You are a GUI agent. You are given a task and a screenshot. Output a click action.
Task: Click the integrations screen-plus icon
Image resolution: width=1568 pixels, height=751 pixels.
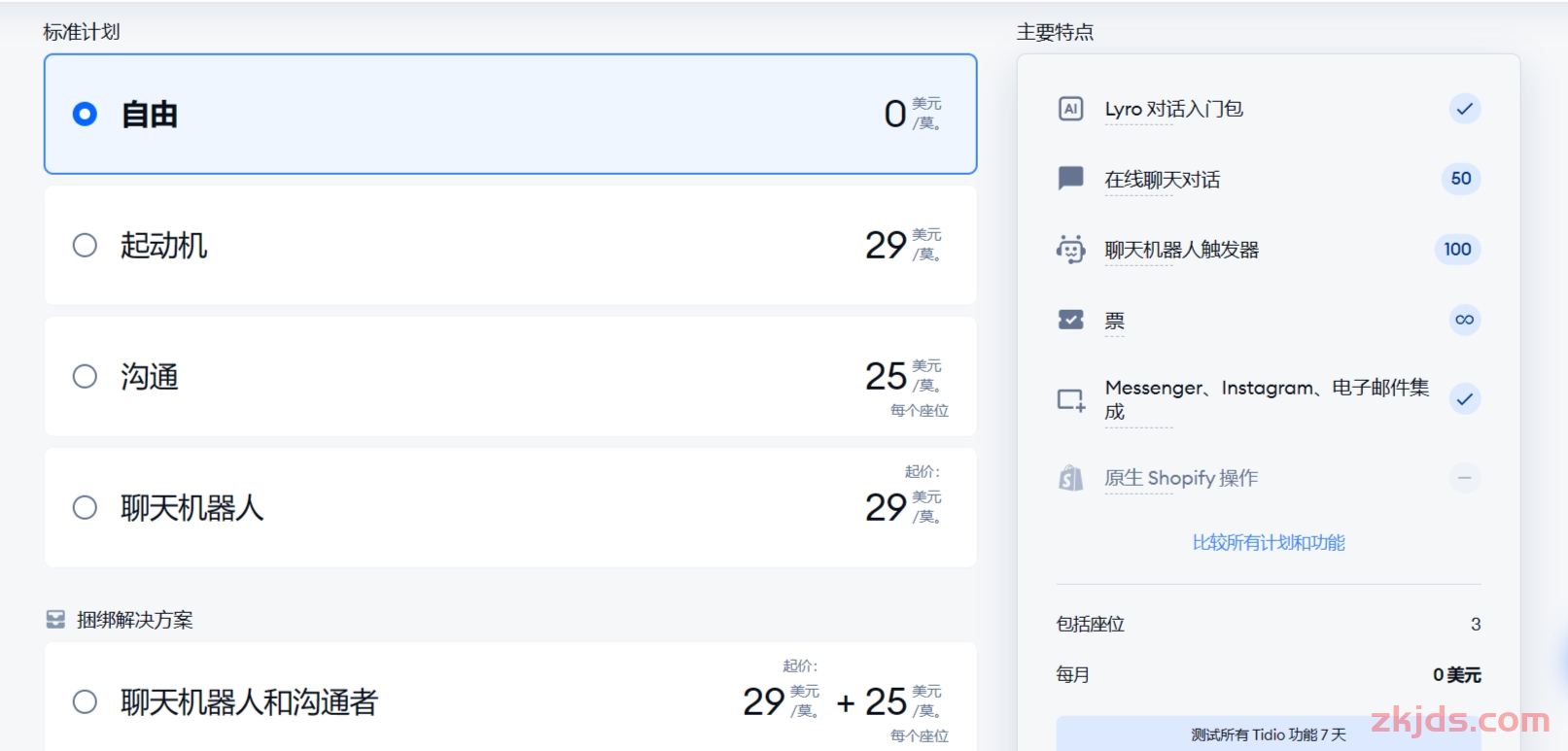[1070, 399]
